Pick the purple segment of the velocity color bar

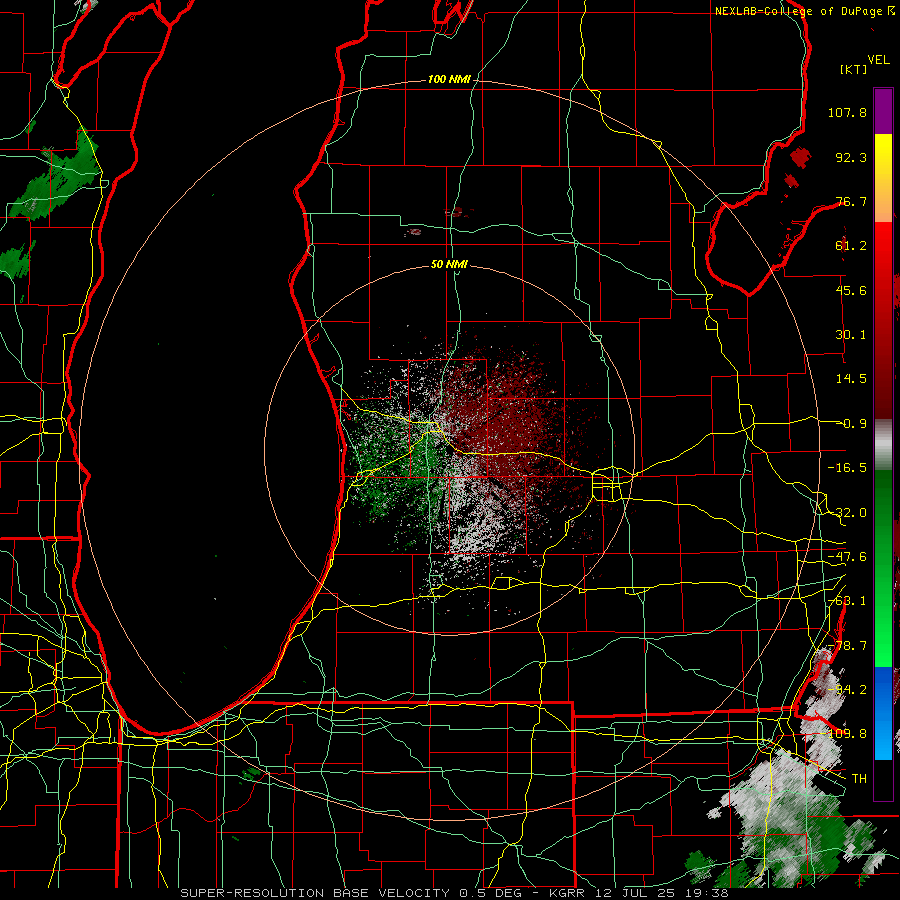click(883, 111)
